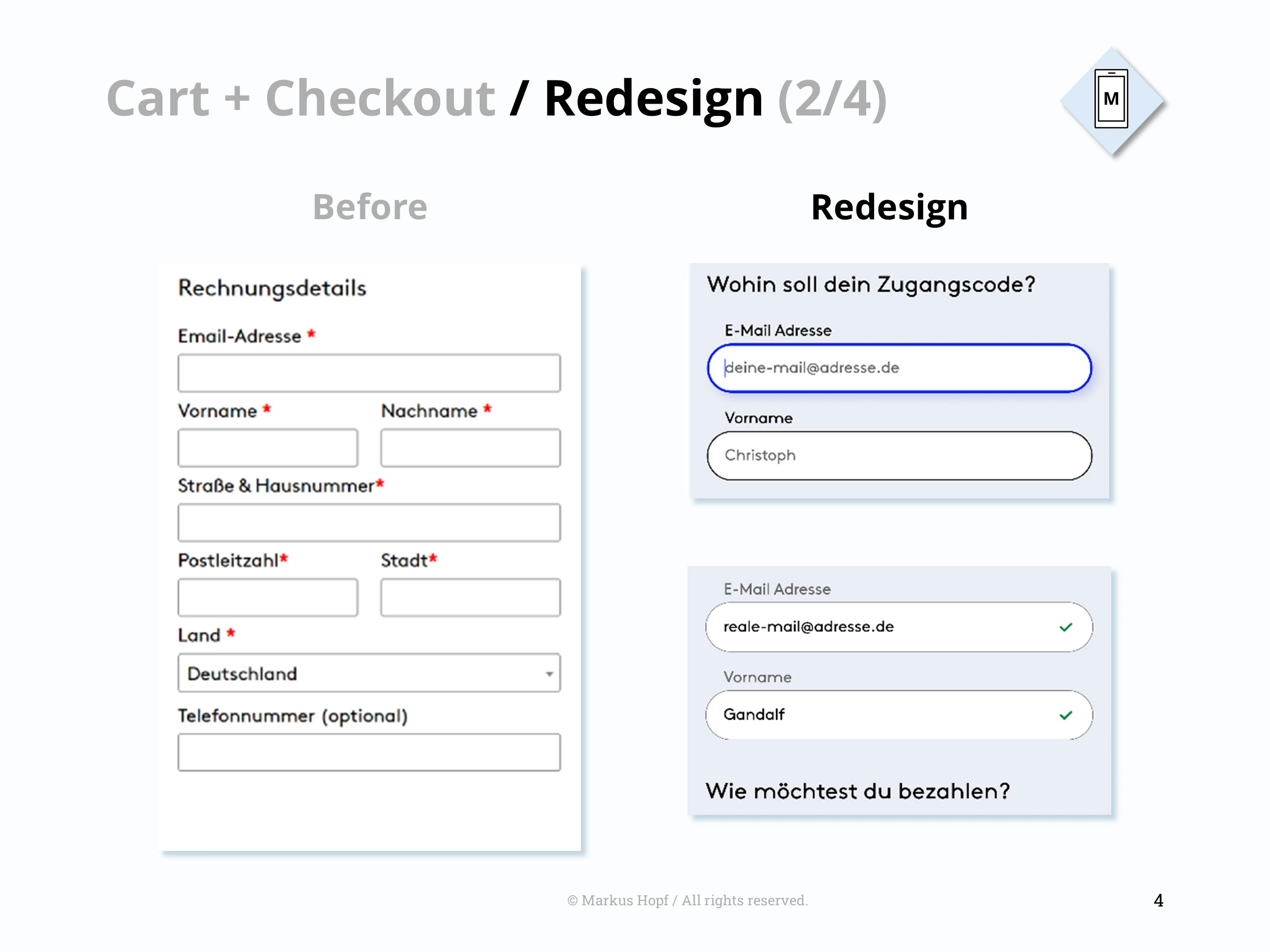Click the Redesign column heading
This screenshot has height=952, width=1270.
click(889, 208)
